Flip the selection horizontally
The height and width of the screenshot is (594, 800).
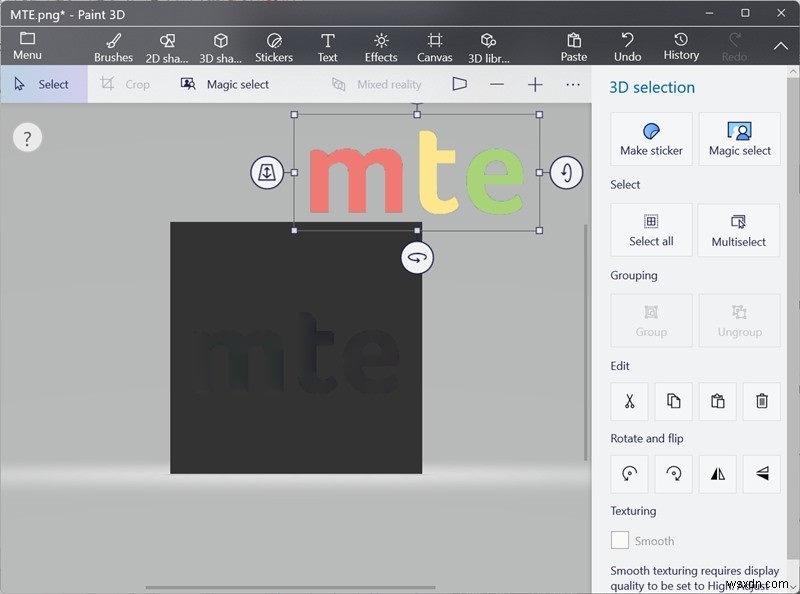coord(718,474)
